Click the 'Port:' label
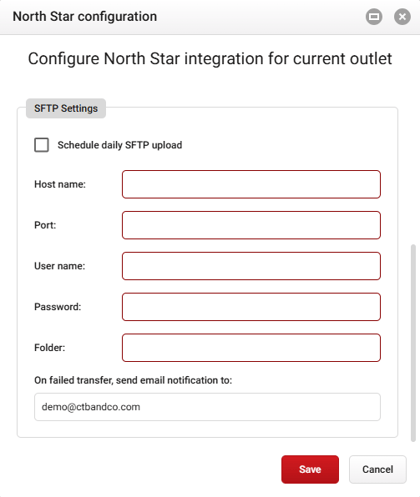Viewport: 420px width, 497px height. point(45,225)
